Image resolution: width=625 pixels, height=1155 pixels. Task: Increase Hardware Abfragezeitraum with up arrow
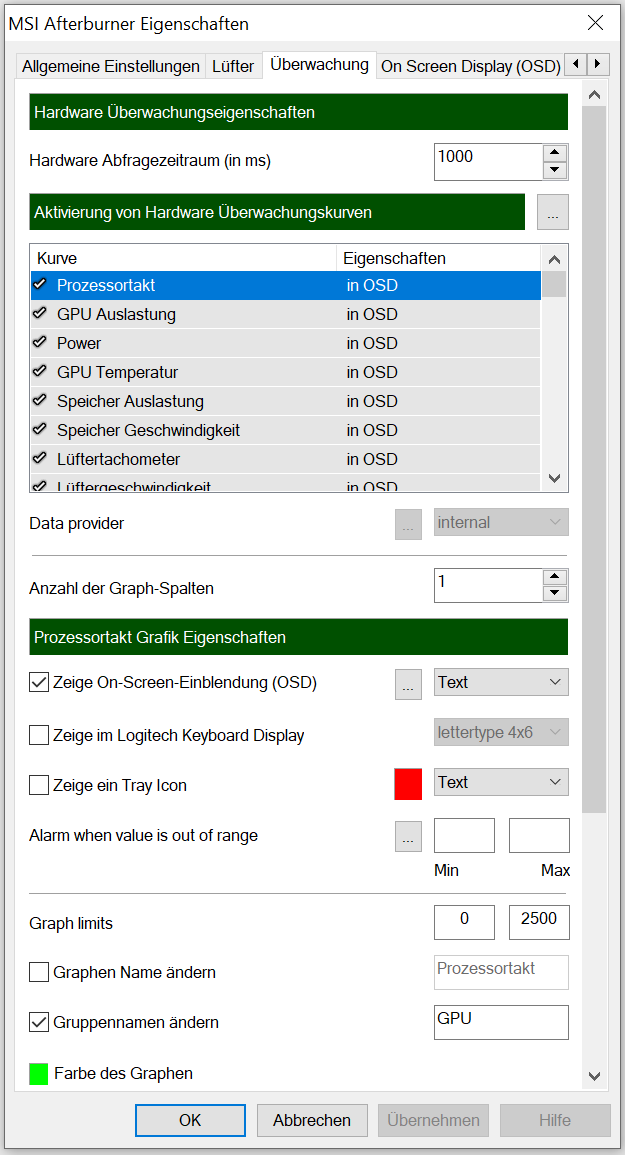[x=556, y=154]
